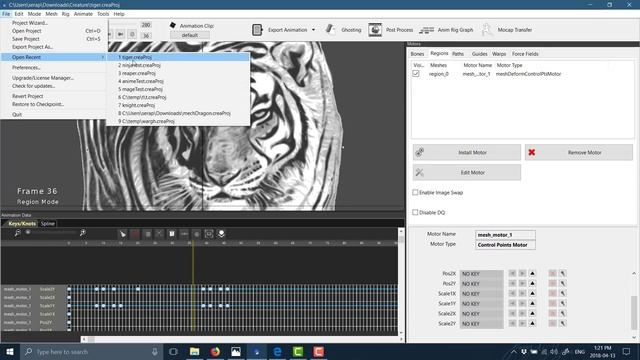
Task: Open Firefox from the taskbar
Action: (215, 351)
